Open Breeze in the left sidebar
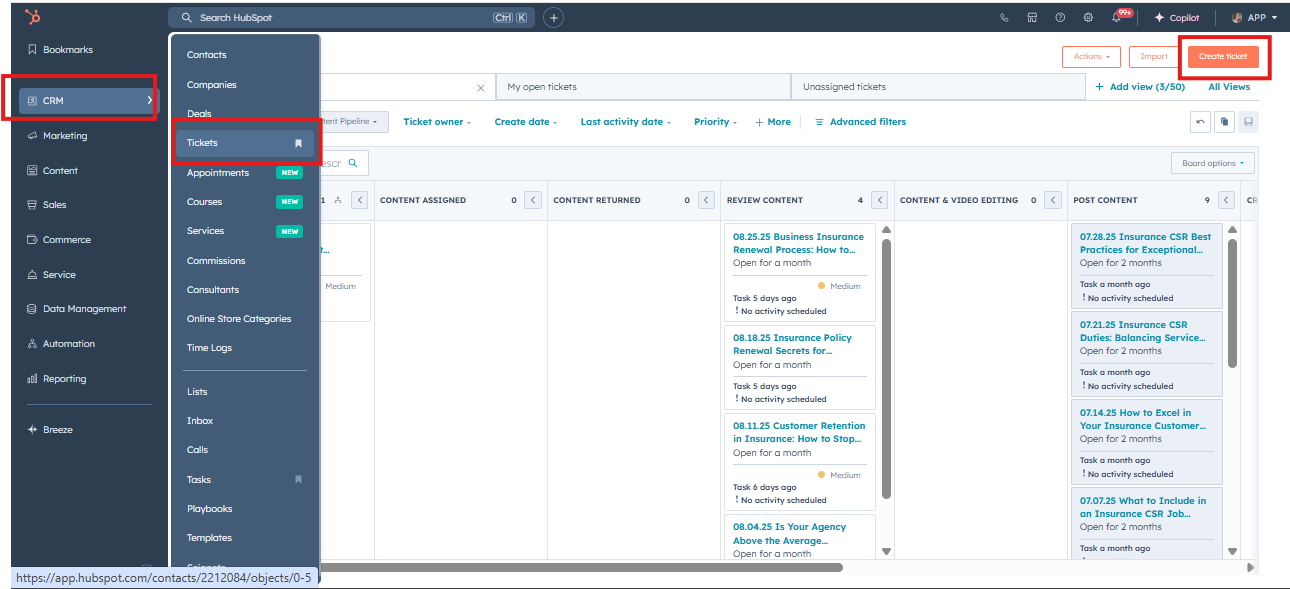 coord(51,430)
